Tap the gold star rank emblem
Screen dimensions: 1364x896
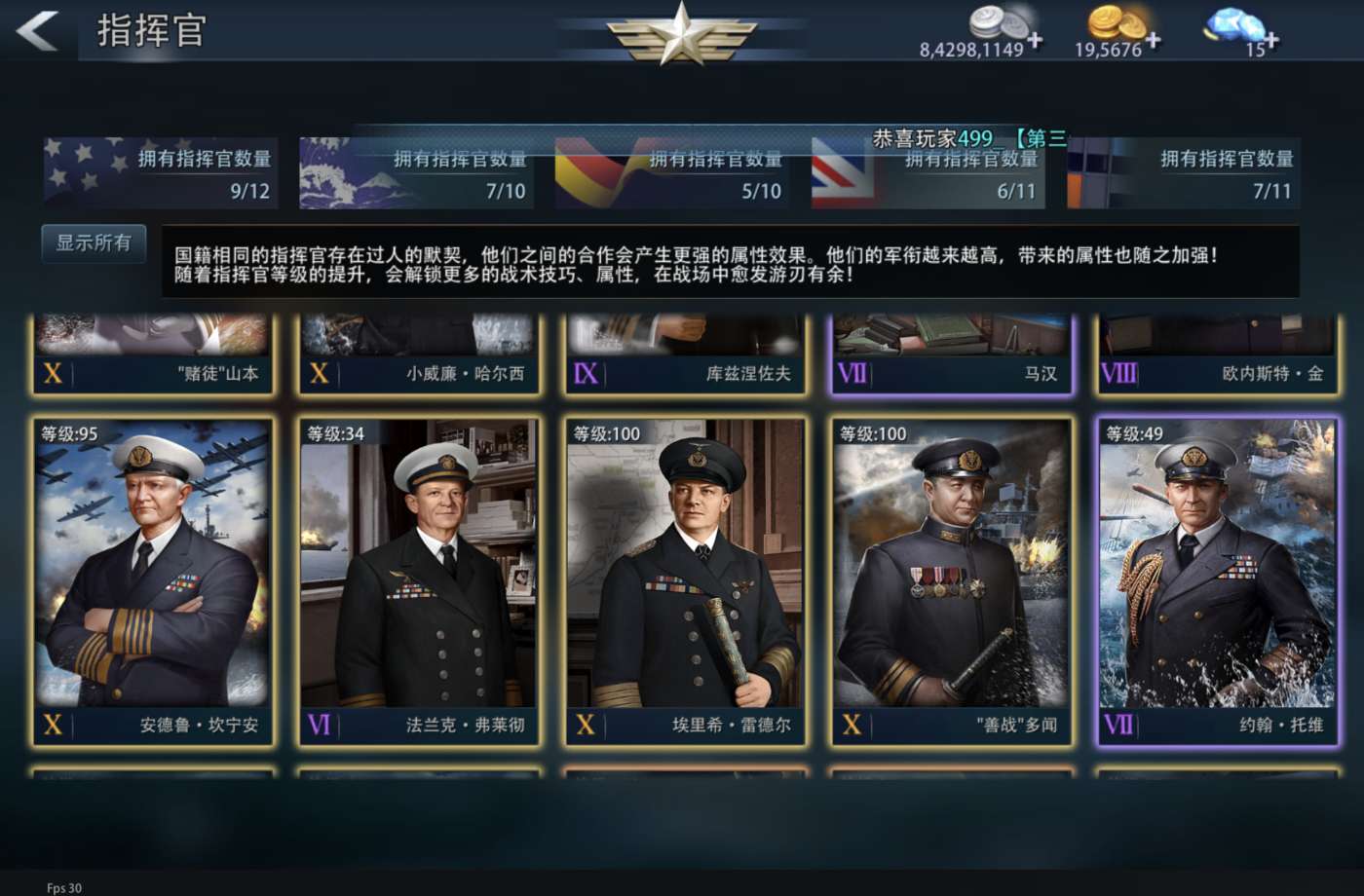681,34
